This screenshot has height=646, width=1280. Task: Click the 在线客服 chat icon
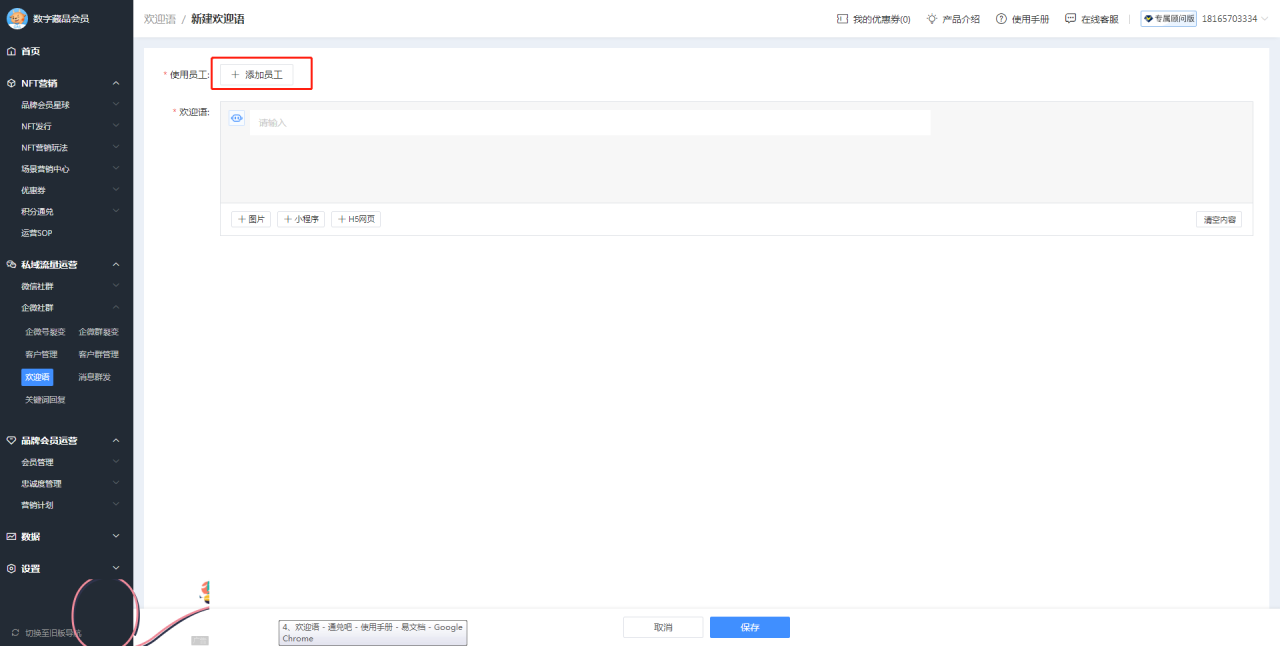coord(1070,18)
